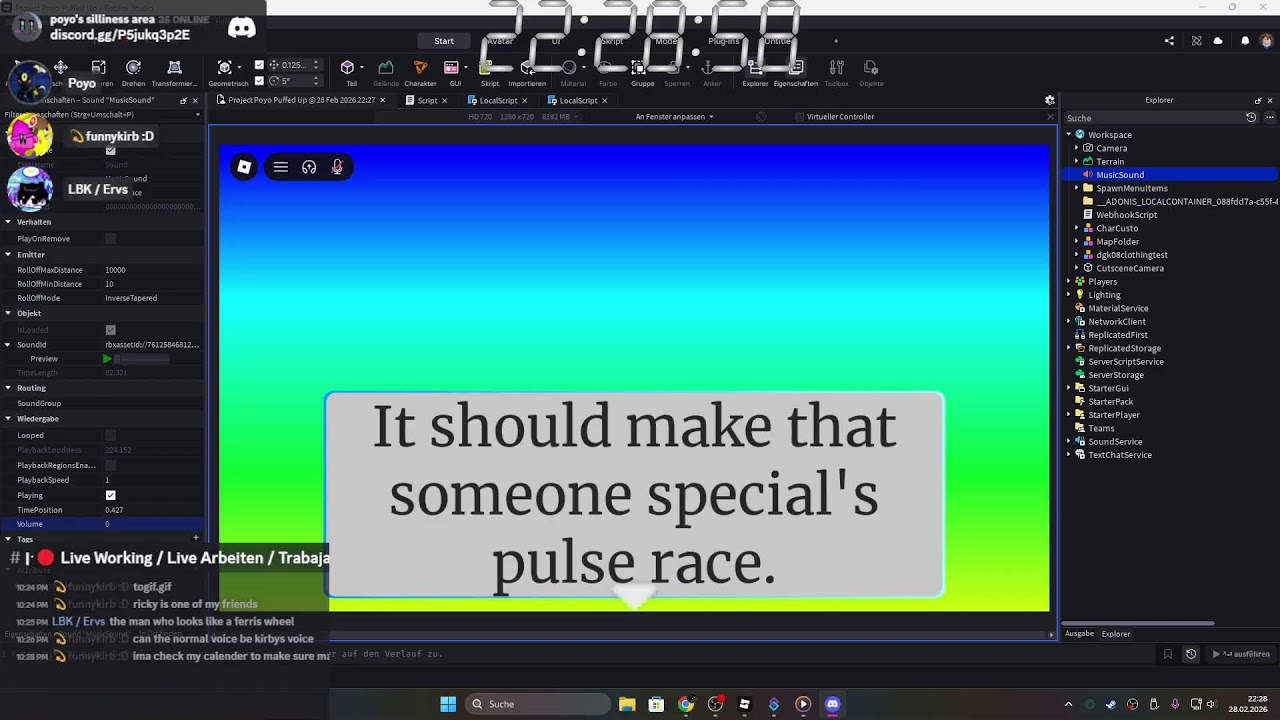Switch to the Start ribbon tab

point(444,41)
